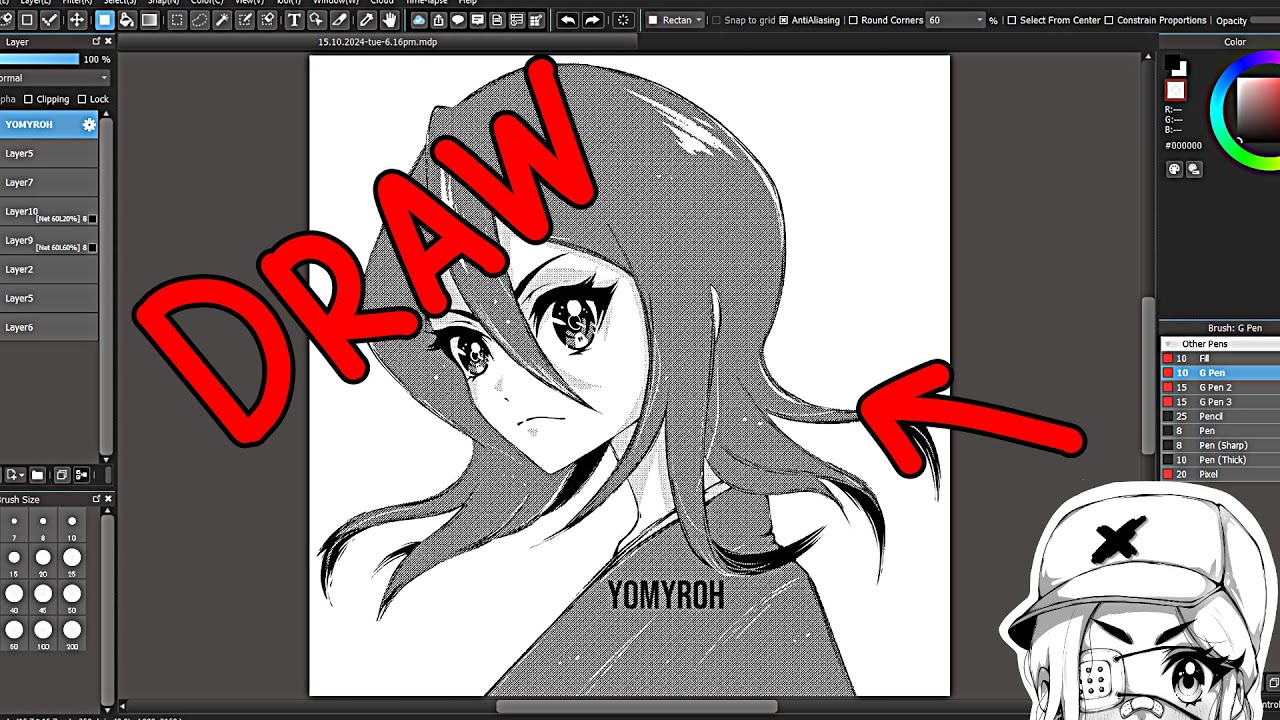
Task: Open the Color menu
Action: [x=205, y=3]
